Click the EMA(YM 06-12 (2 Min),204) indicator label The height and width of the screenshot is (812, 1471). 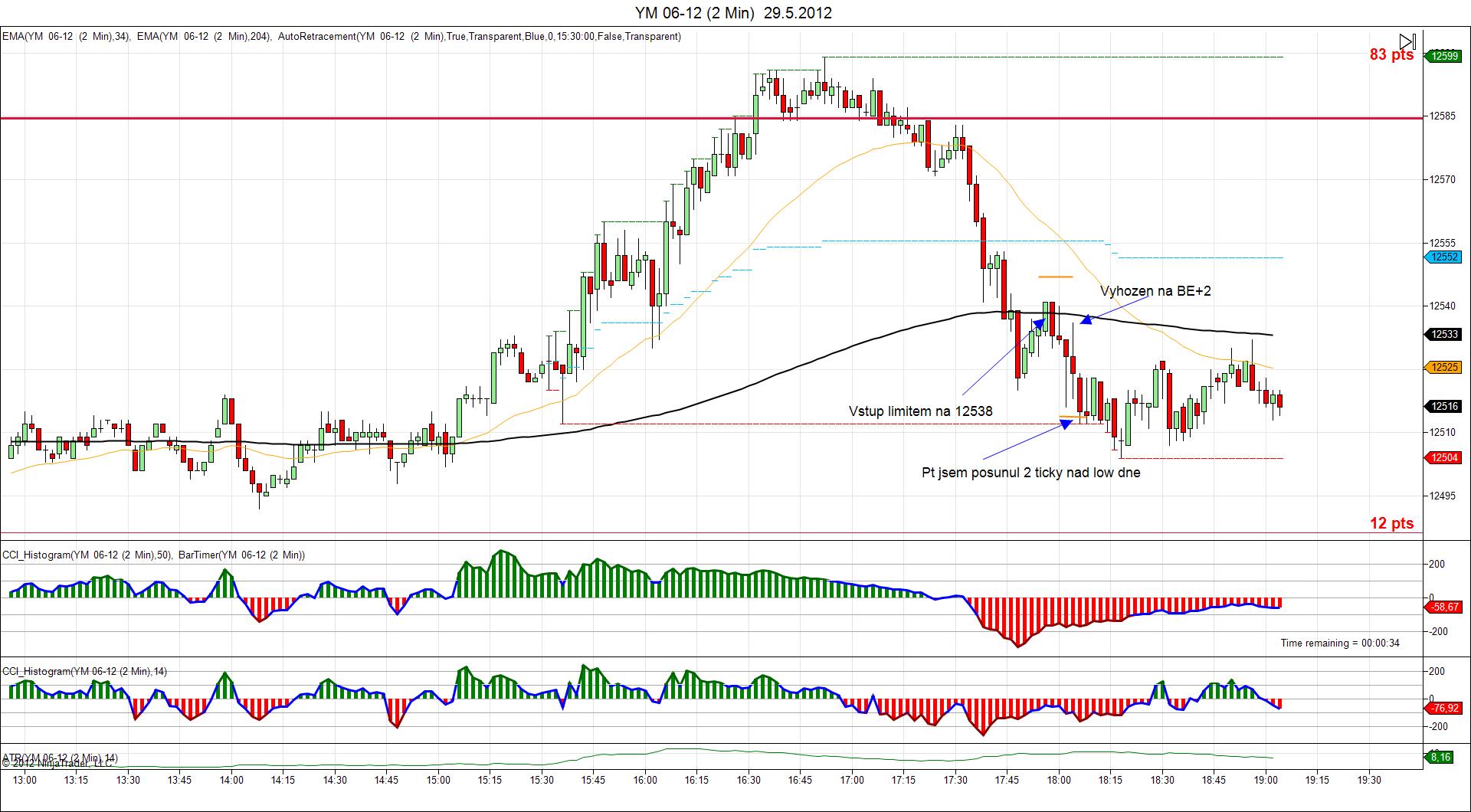(x=205, y=36)
